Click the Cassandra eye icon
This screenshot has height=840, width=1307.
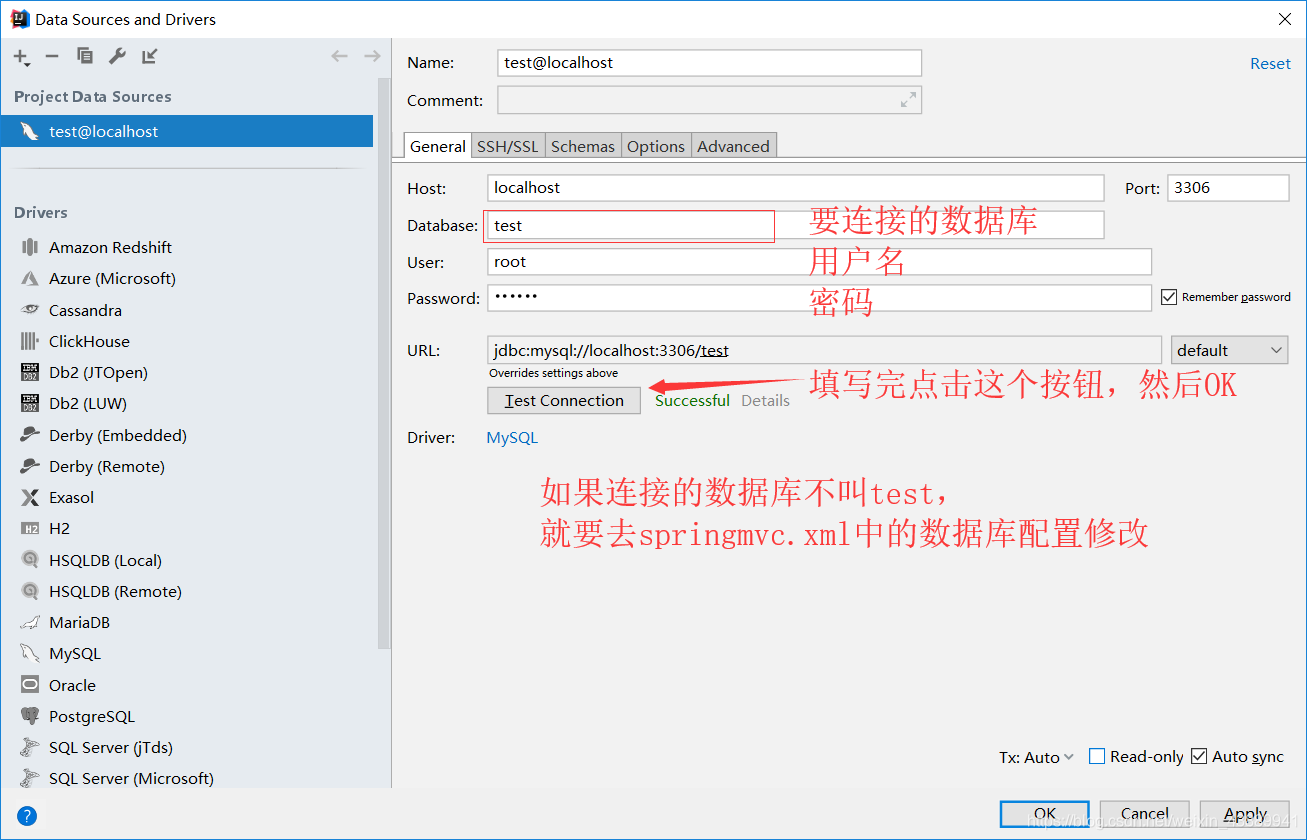click(x=30, y=310)
